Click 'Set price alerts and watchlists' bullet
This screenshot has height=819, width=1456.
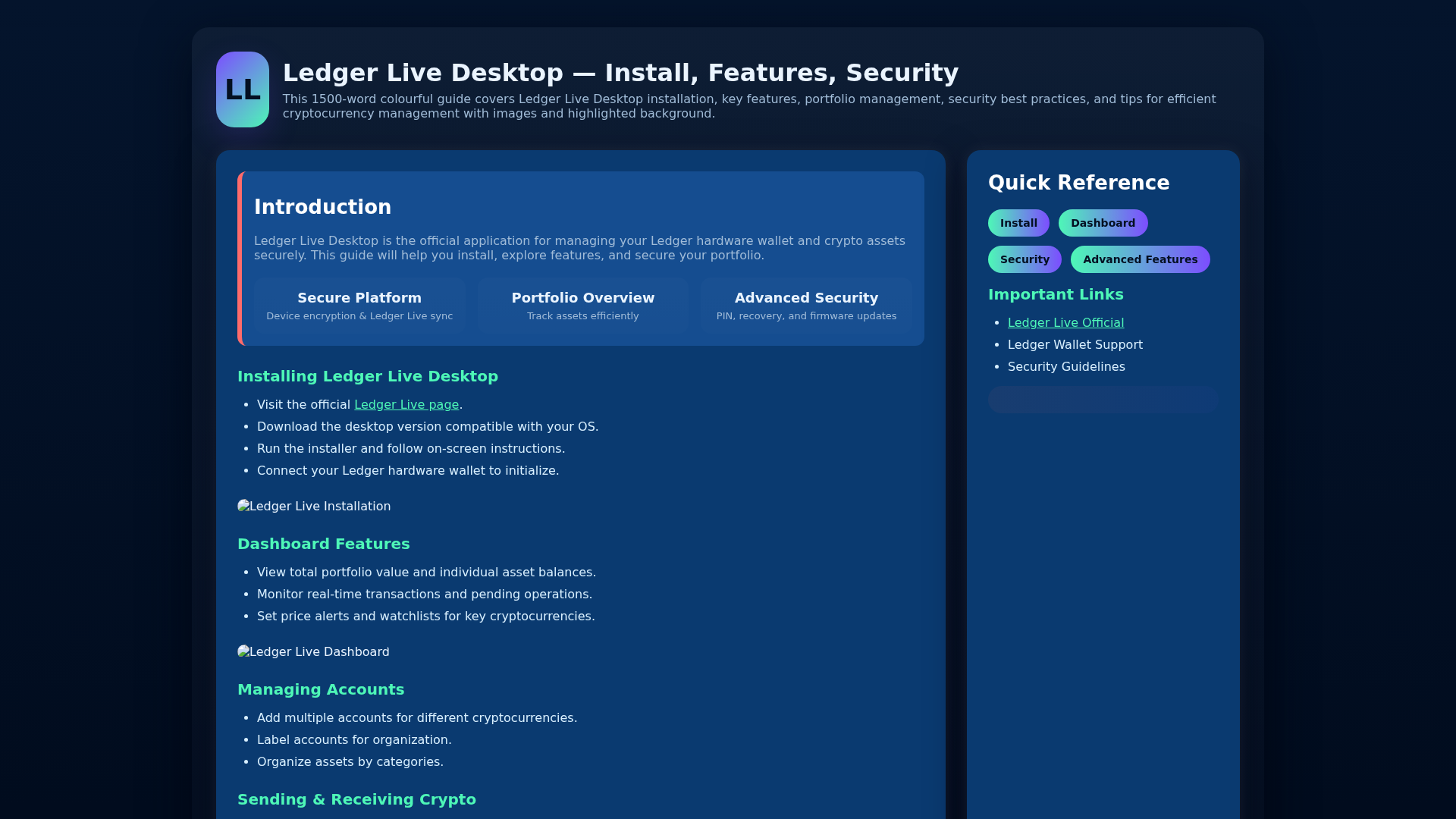(x=426, y=617)
